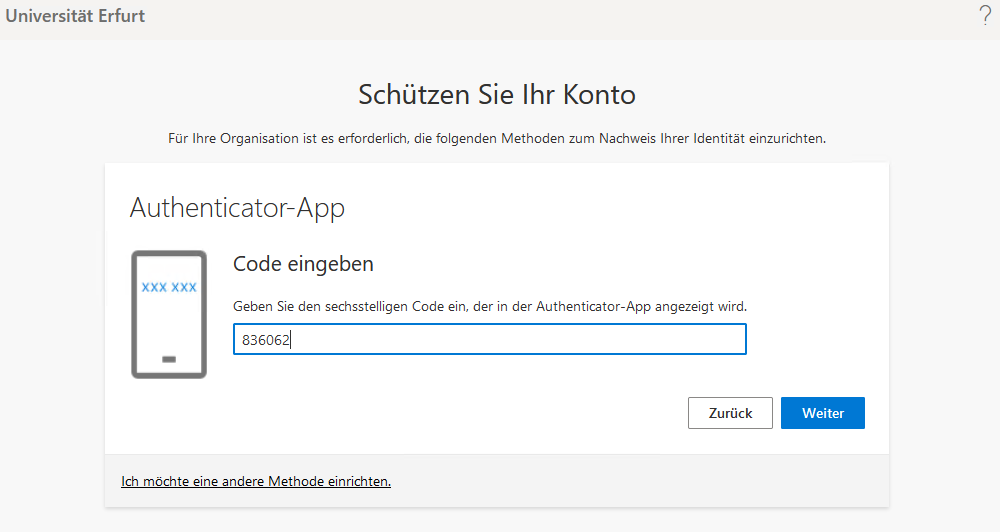The image size is (1000, 532).
Task: Click empty right end of code field
Action: pyautogui.click(x=700, y=340)
